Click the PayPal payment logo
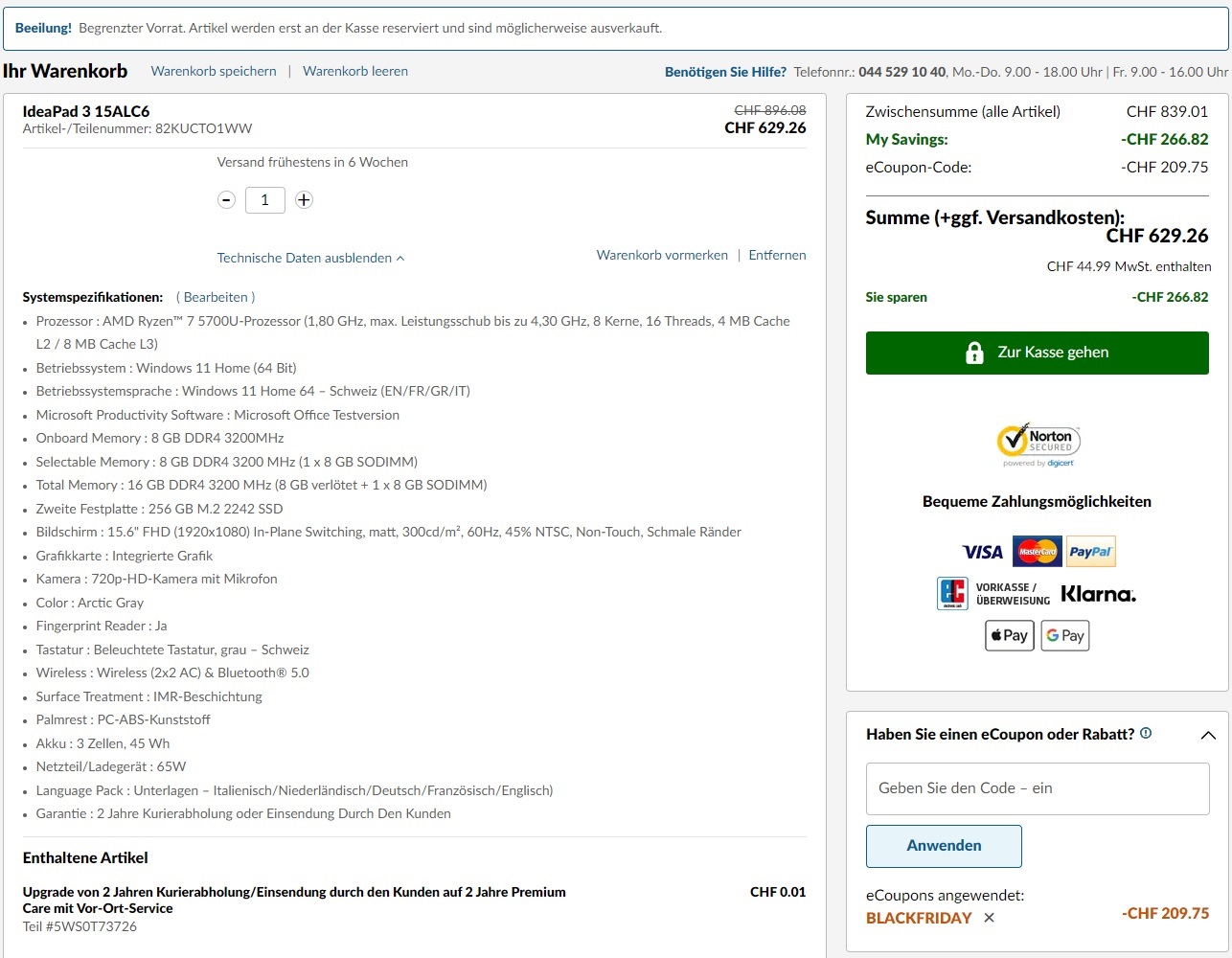The width and height of the screenshot is (1232, 958). click(x=1090, y=552)
